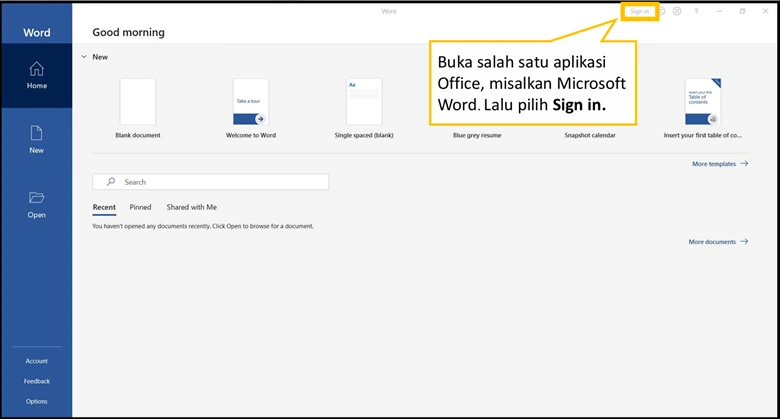
Task: Open Insert your first table of contents template
Action: click(x=702, y=108)
